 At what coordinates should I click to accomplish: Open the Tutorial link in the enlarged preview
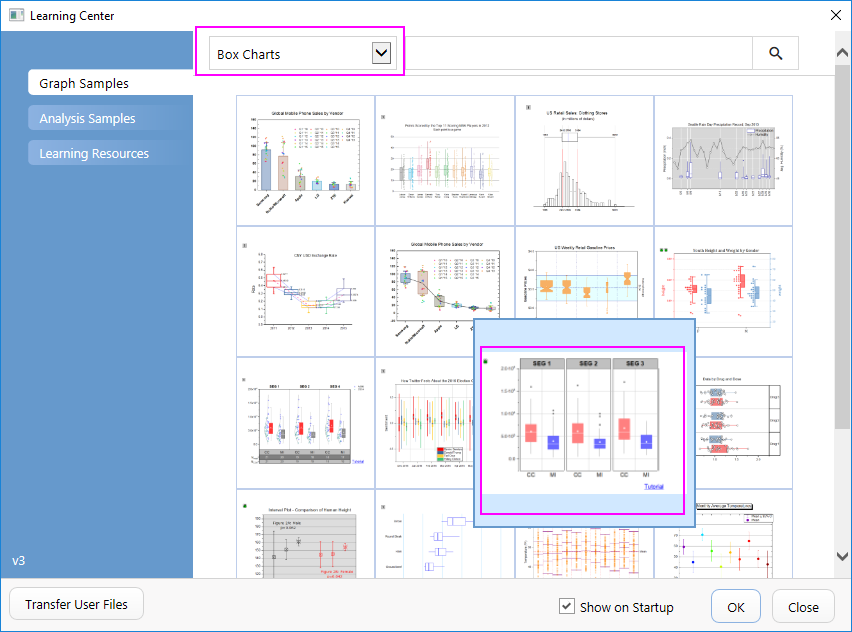654,485
